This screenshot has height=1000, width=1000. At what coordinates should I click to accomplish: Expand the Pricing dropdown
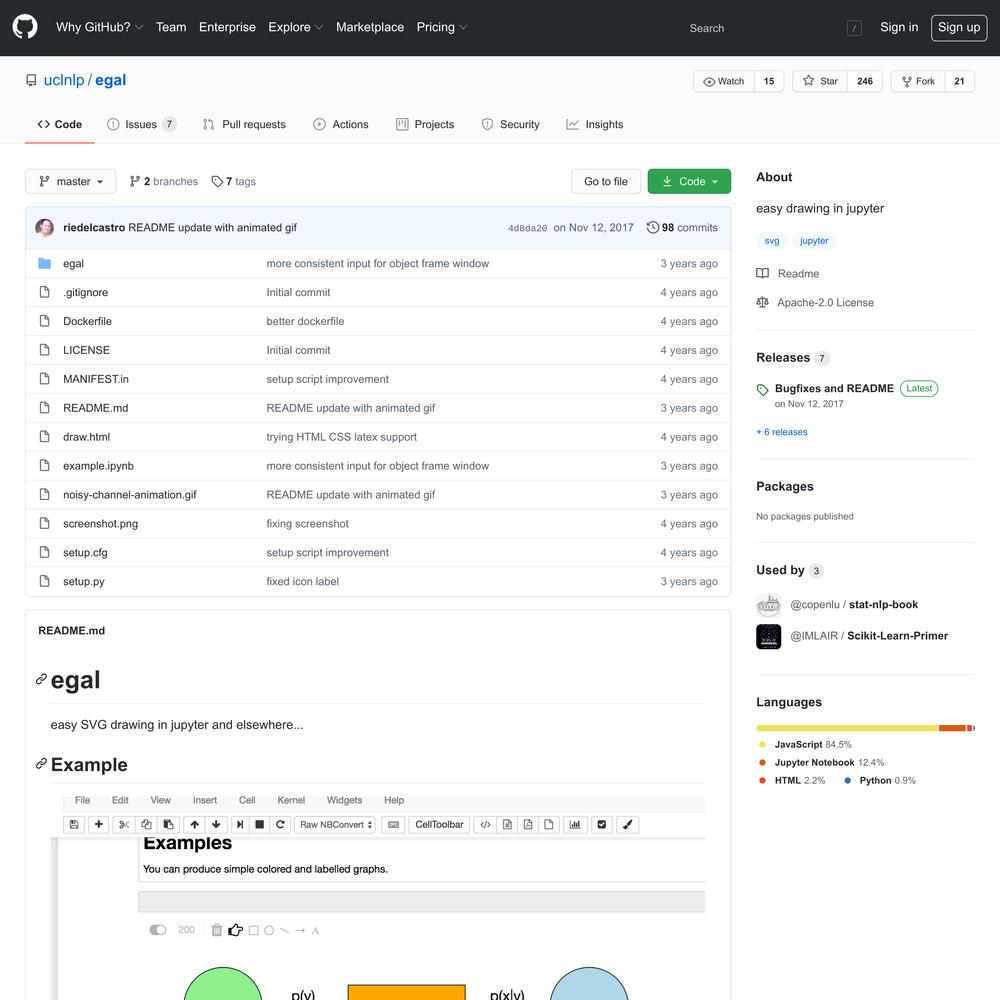(x=442, y=27)
